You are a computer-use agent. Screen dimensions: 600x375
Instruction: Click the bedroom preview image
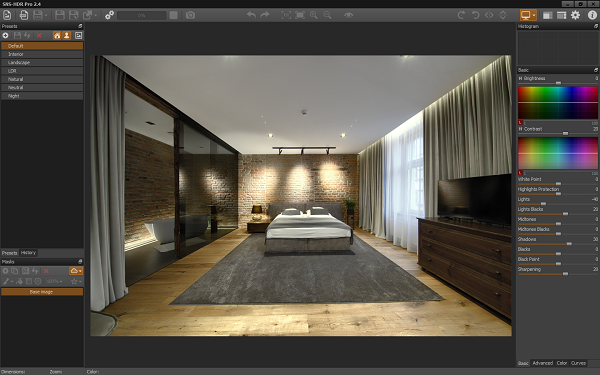pos(301,196)
